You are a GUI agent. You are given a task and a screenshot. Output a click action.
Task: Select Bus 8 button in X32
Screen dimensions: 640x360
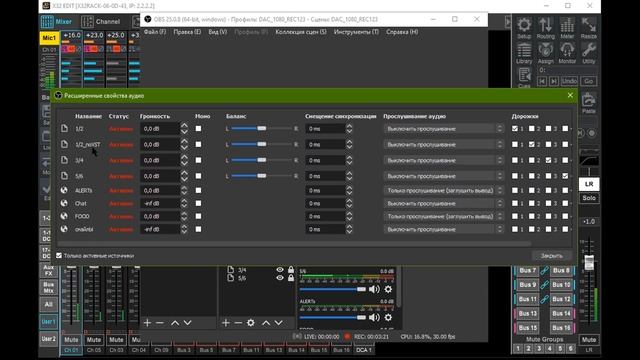[561, 271]
